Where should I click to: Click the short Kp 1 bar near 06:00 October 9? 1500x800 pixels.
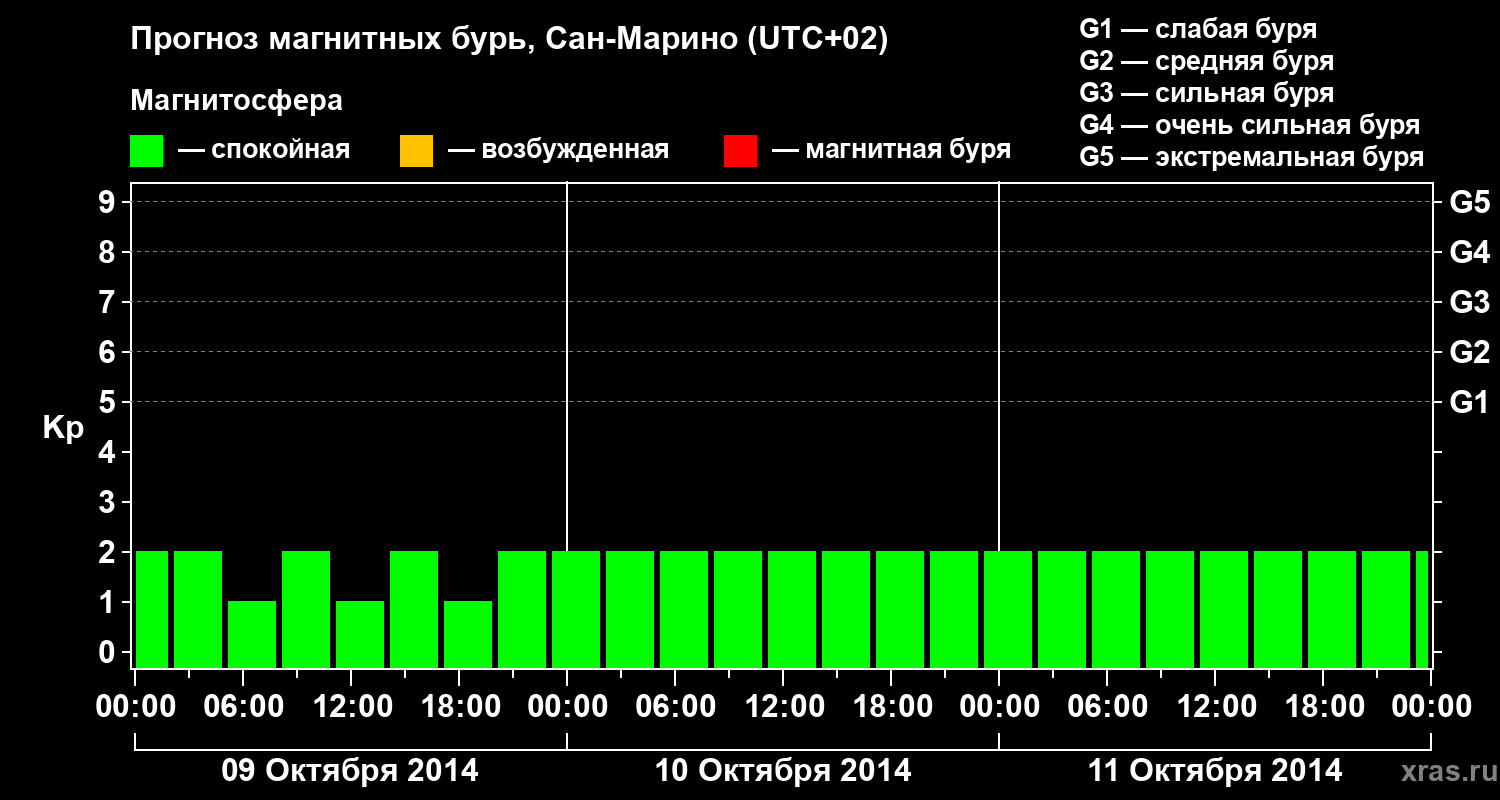(x=252, y=634)
